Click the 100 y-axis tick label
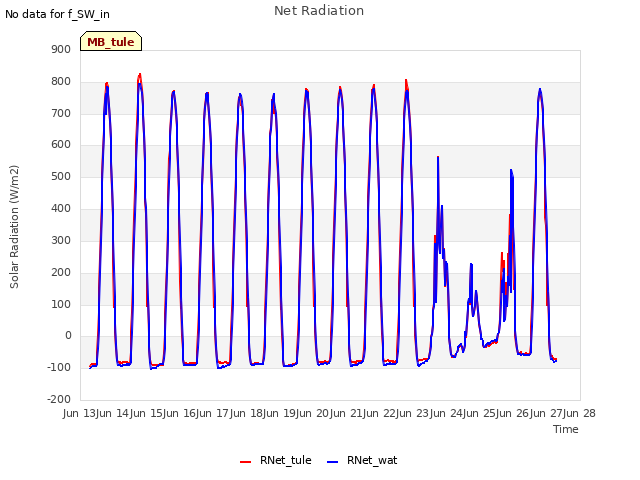 point(61,304)
